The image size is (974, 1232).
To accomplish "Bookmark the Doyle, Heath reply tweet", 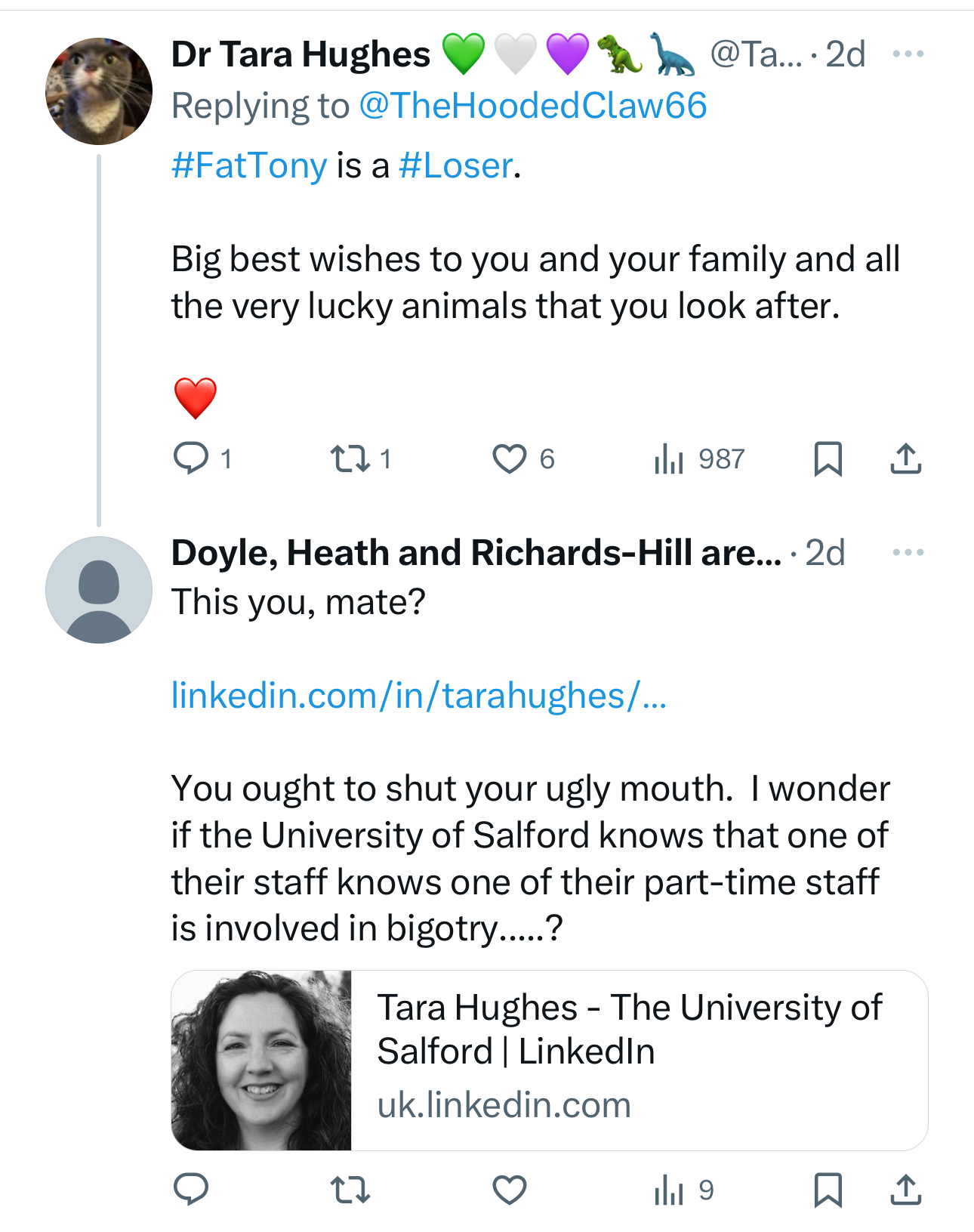I will click(828, 1189).
